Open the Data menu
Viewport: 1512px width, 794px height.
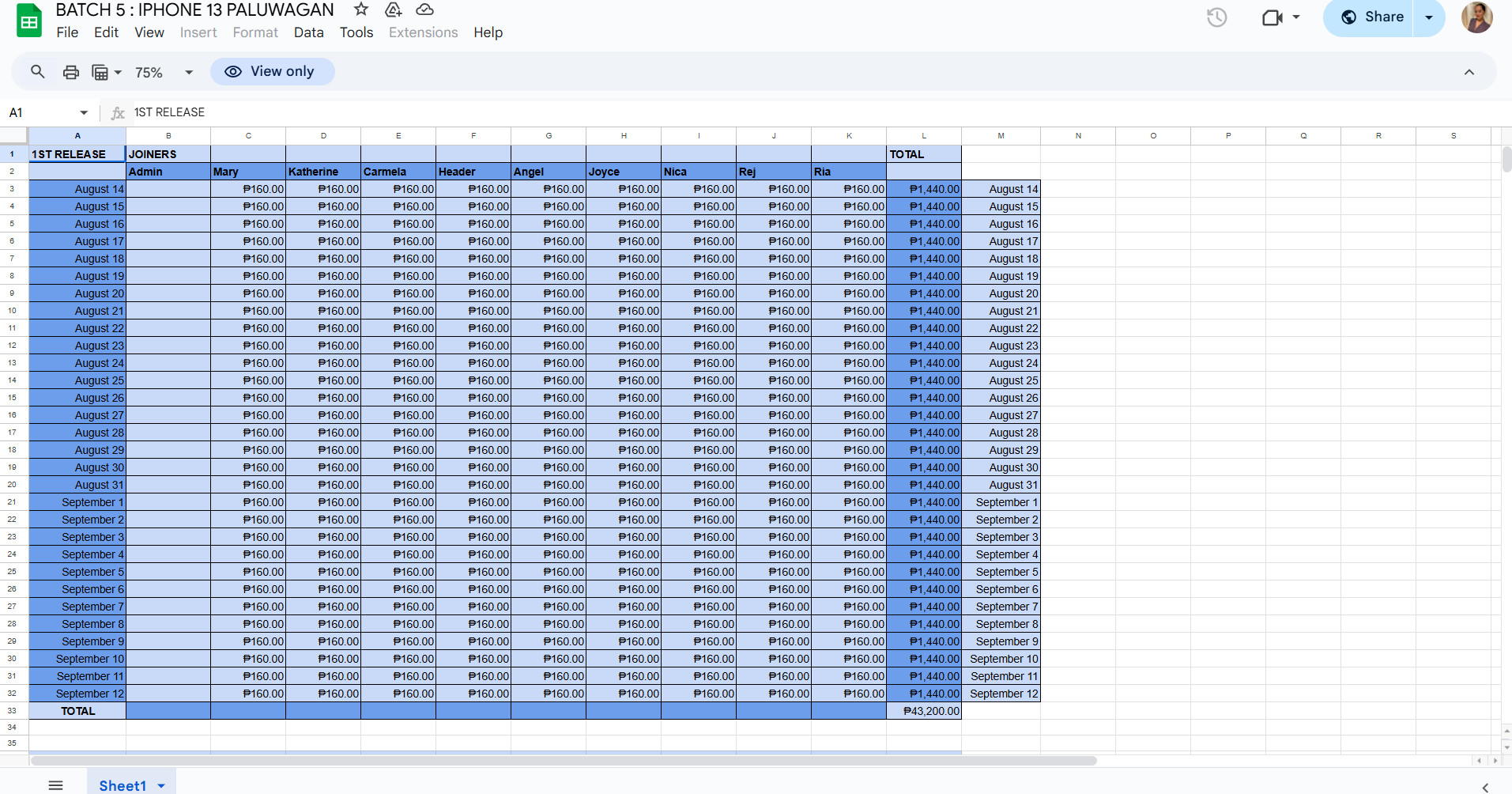pos(308,32)
